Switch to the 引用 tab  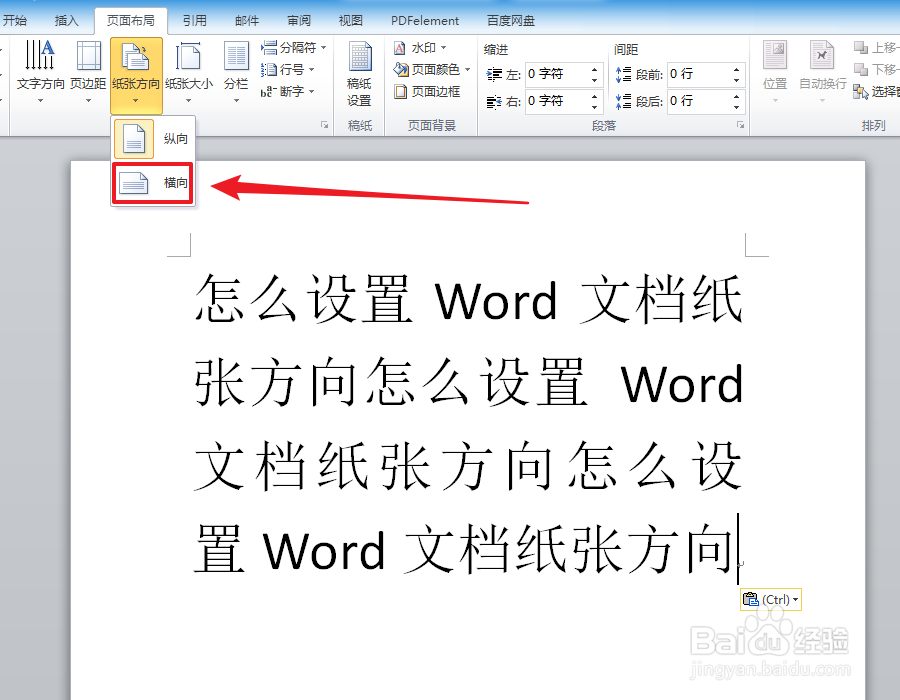point(195,21)
